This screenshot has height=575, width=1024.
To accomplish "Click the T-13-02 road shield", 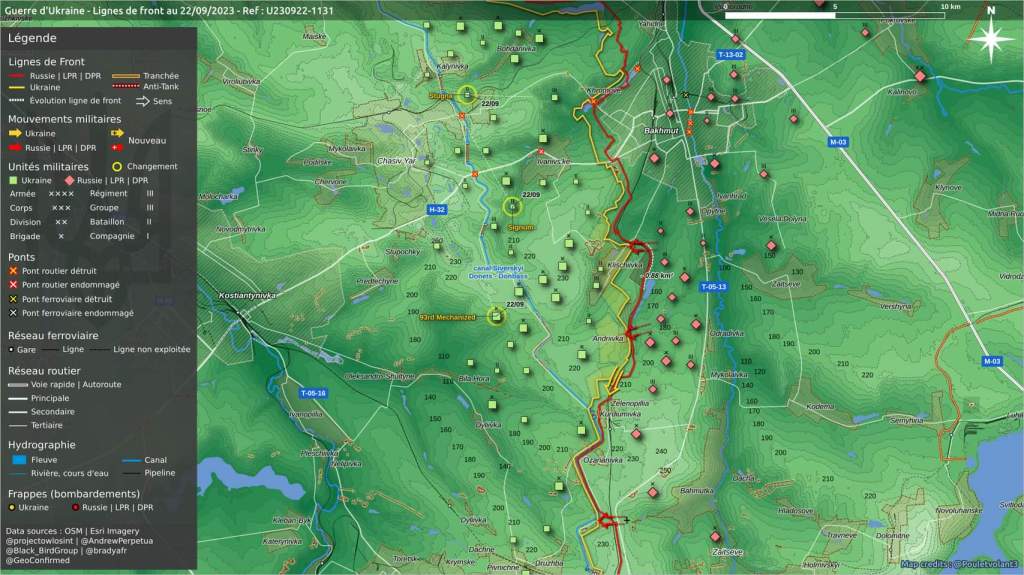I will [x=731, y=53].
